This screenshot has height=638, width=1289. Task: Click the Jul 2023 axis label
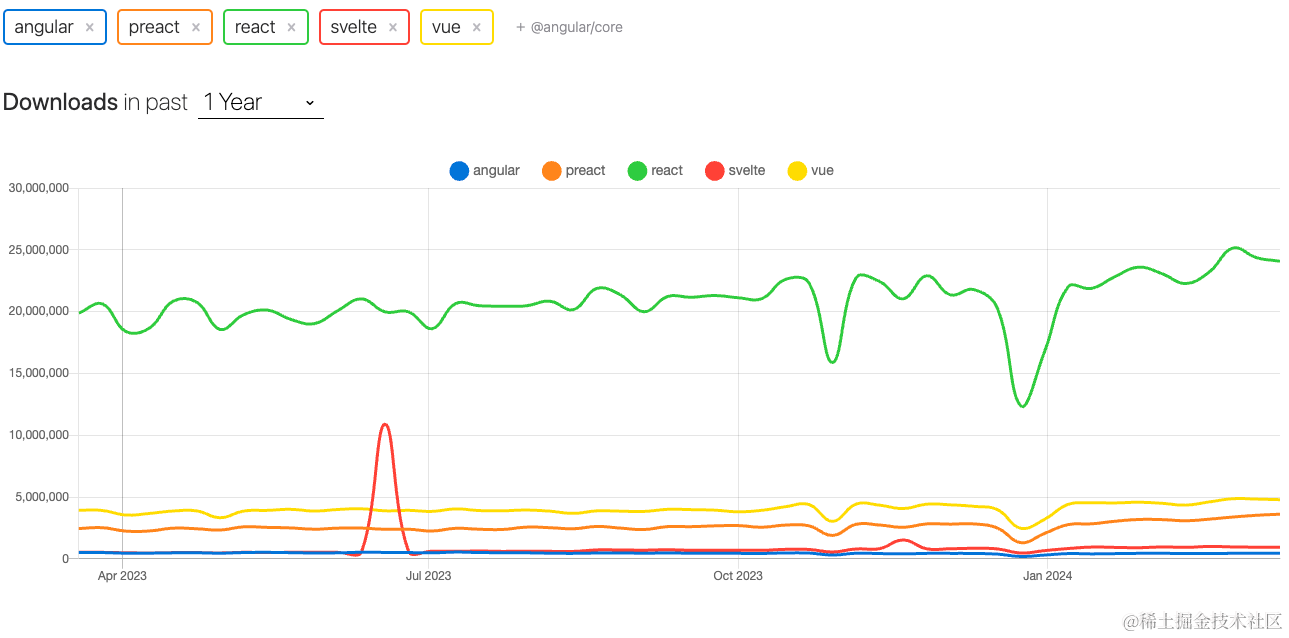click(x=428, y=576)
